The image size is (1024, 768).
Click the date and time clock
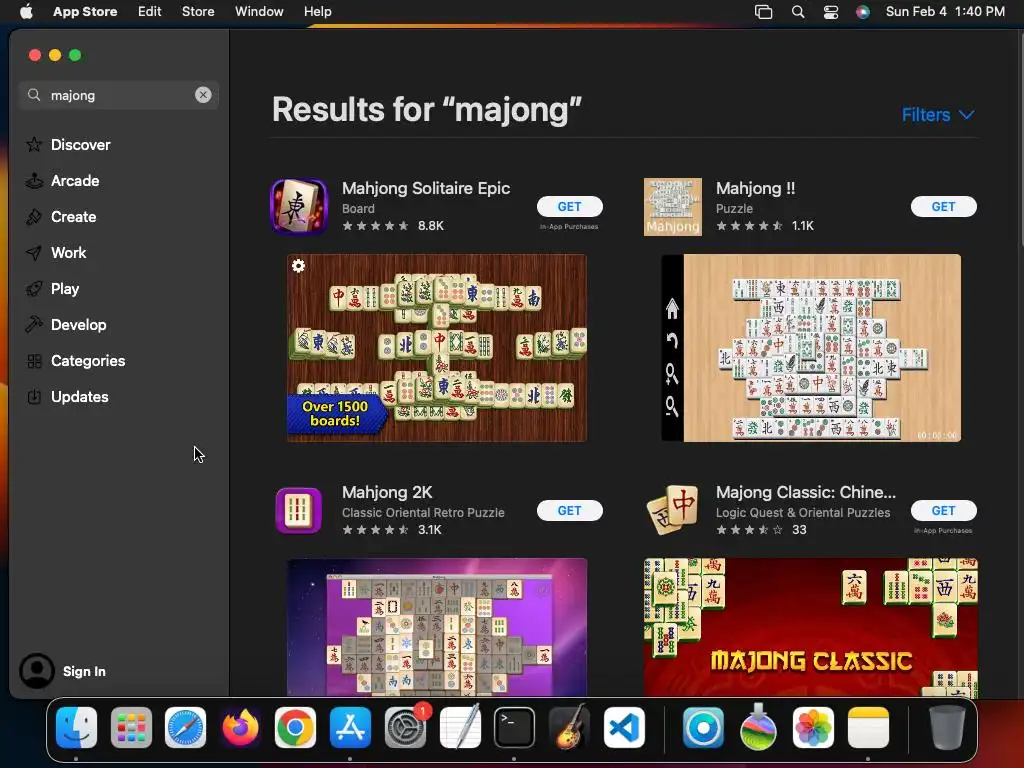tap(945, 11)
